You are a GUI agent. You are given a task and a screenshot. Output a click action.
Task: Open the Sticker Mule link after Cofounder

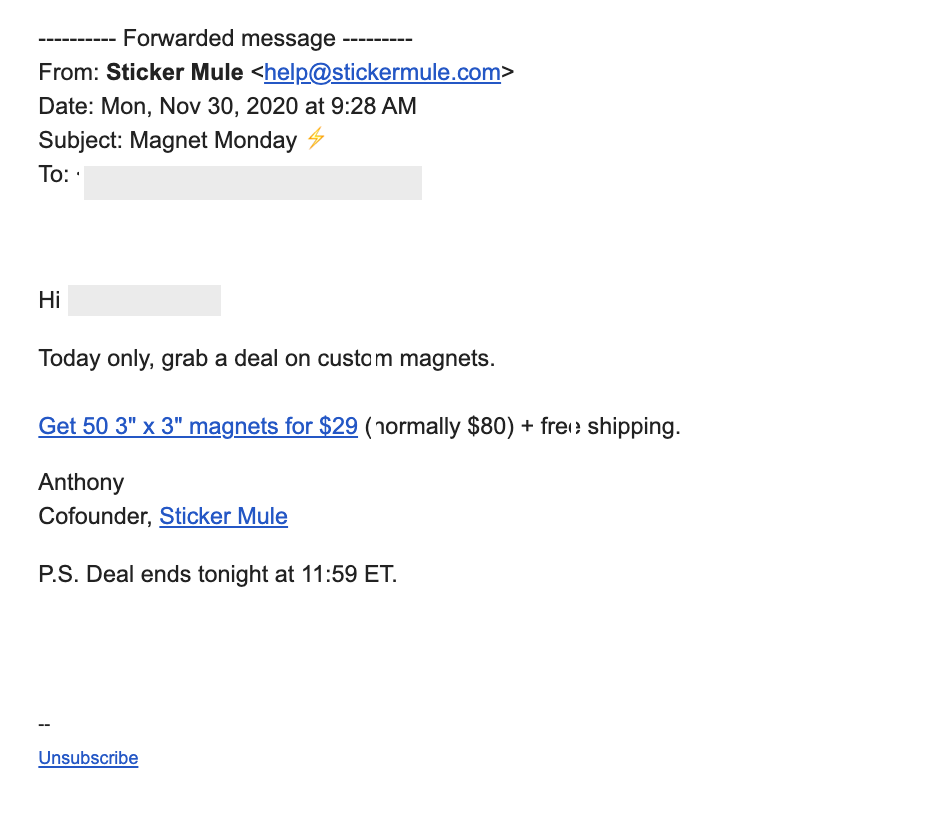point(223,516)
